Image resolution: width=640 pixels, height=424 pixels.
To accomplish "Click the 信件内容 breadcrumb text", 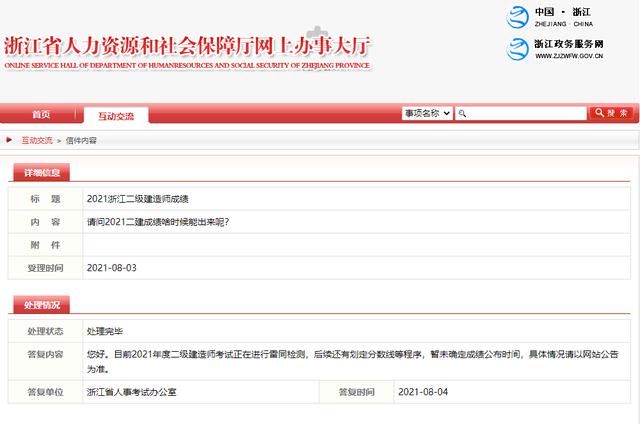I will (81, 140).
